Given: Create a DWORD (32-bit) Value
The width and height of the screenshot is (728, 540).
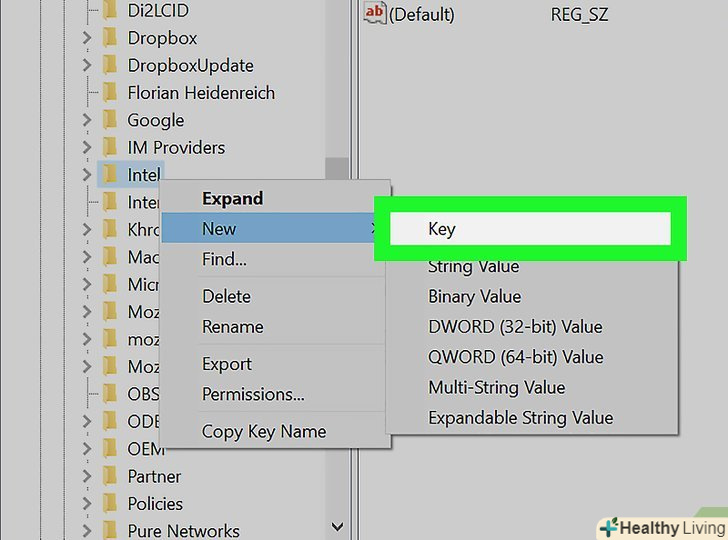Looking at the screenshot, I should [x=515, y=327].
